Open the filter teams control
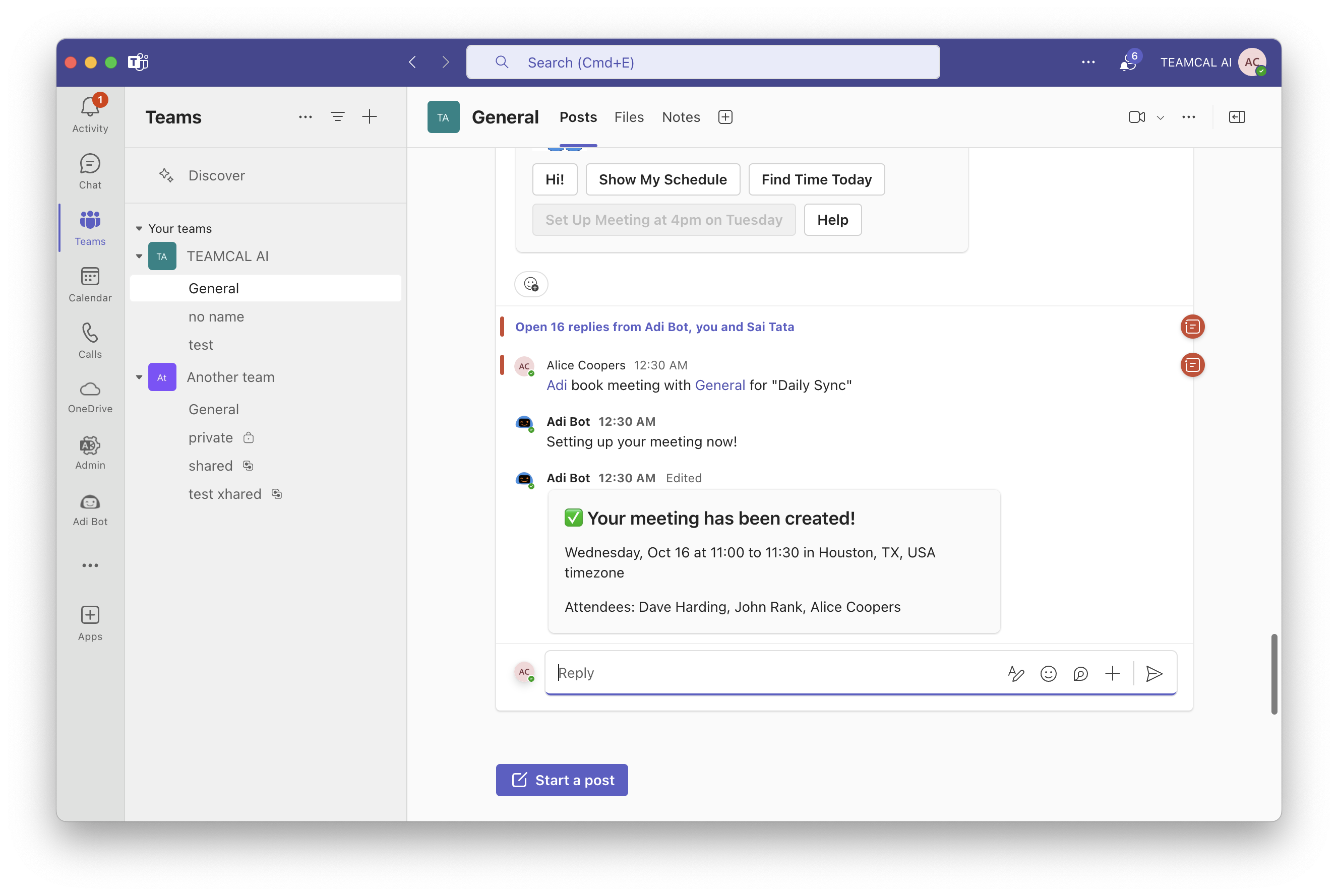This screenshot has height=896, width=1338. (x=337, y=117)
